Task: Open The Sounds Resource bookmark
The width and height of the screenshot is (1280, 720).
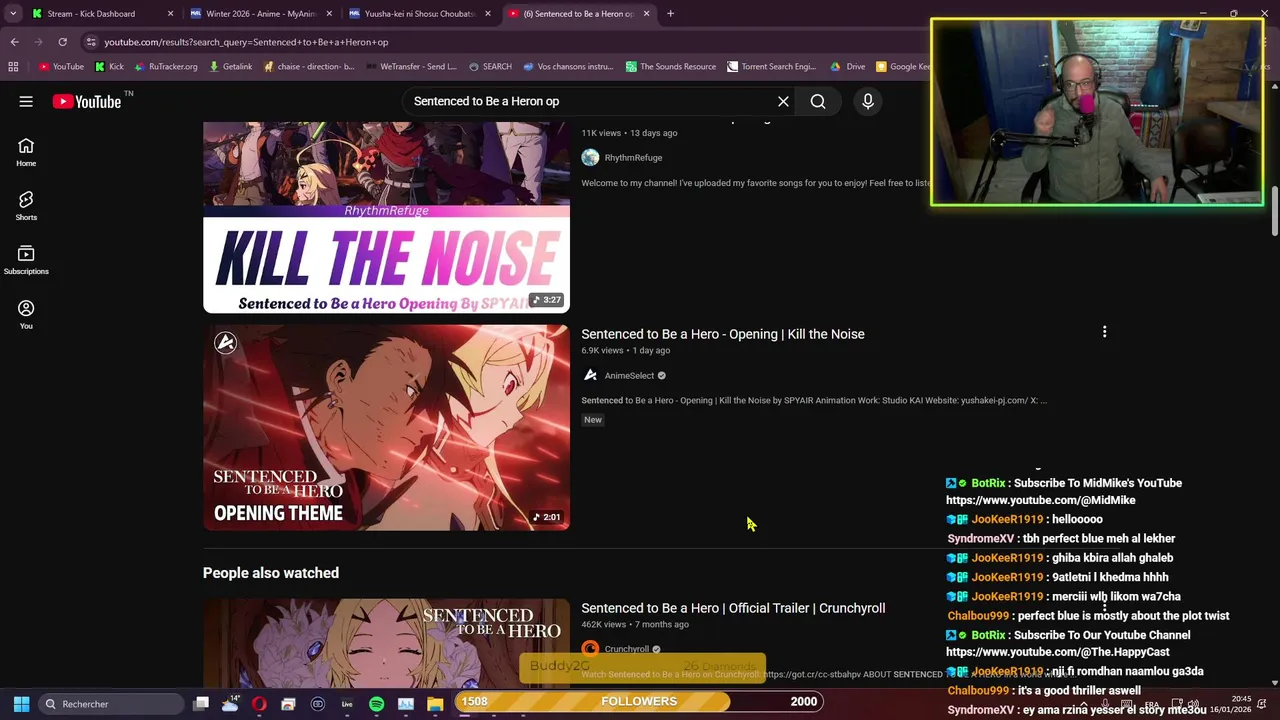Action: click(671, 66)
